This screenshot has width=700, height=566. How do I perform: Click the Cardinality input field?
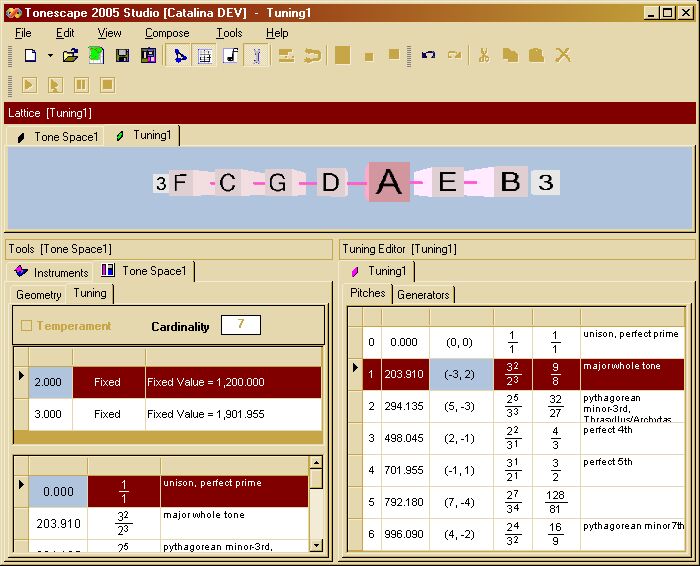coord(241,325)
